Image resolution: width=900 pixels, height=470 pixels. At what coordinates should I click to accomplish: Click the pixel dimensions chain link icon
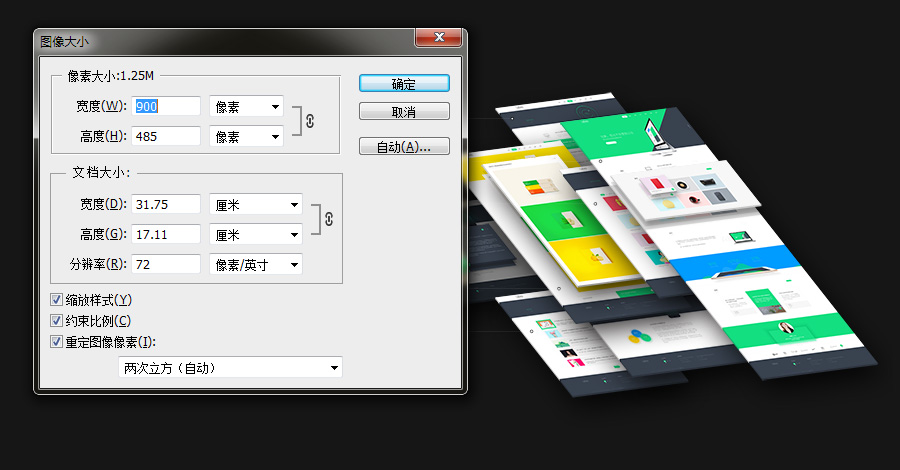click(310, 121)
